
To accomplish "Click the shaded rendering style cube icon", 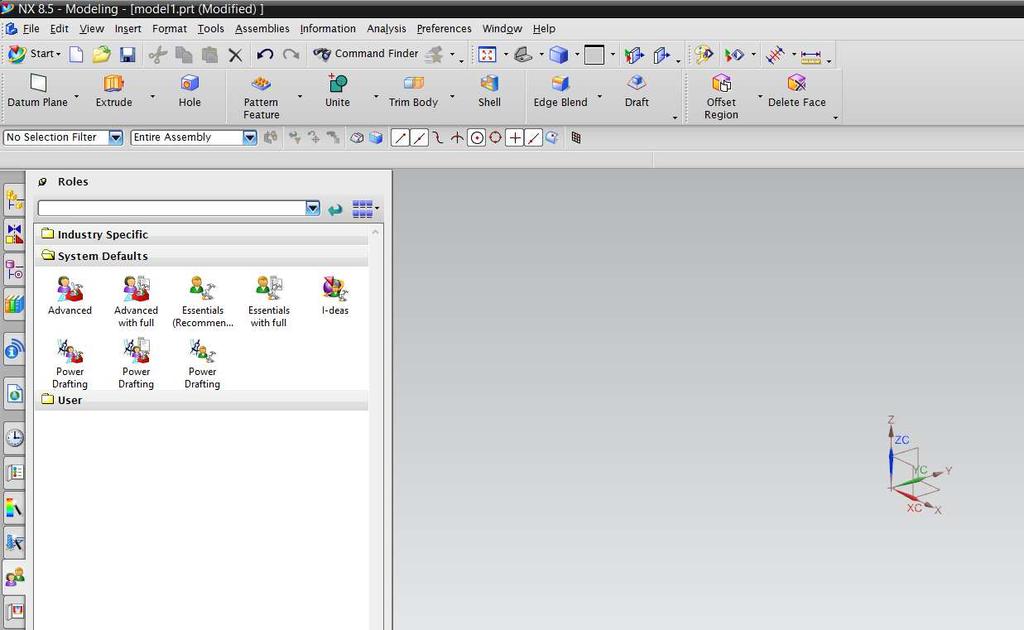I will (558, 55).
